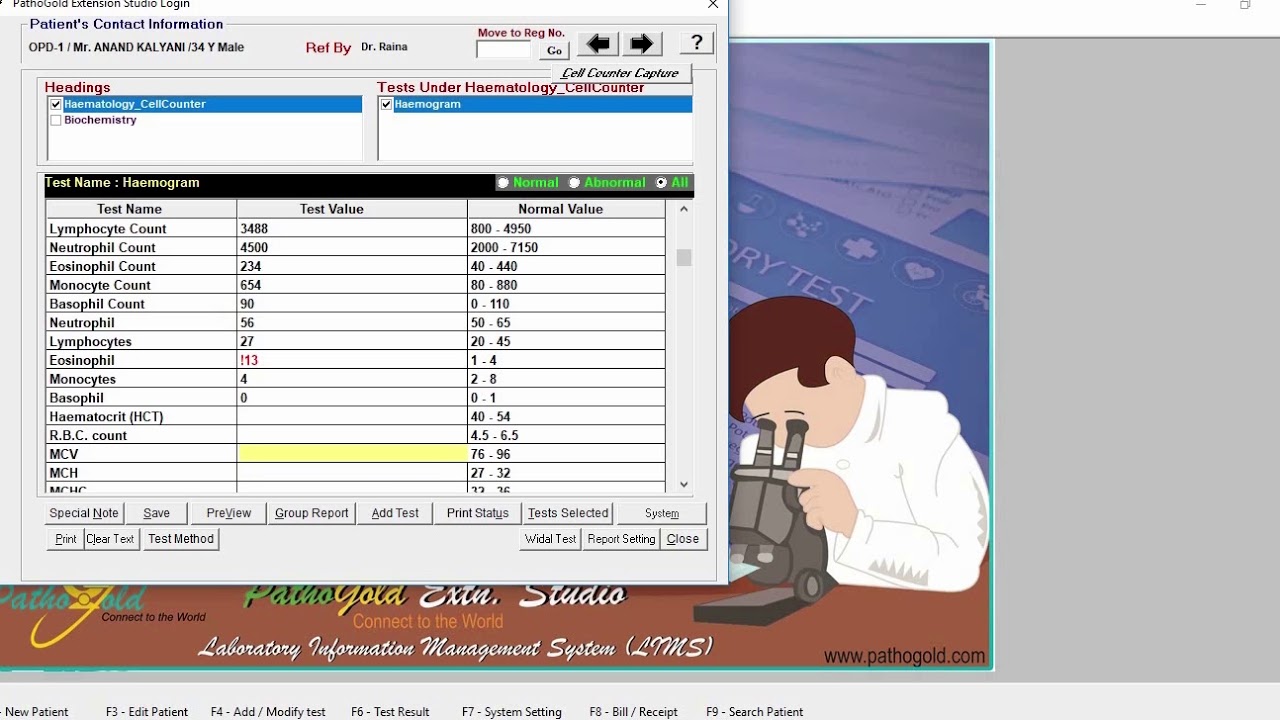This screenshot has height=720, width=1280.
Task: Click F4 - Add / Modify test shortcut
Action: click(x=268, y=712)
